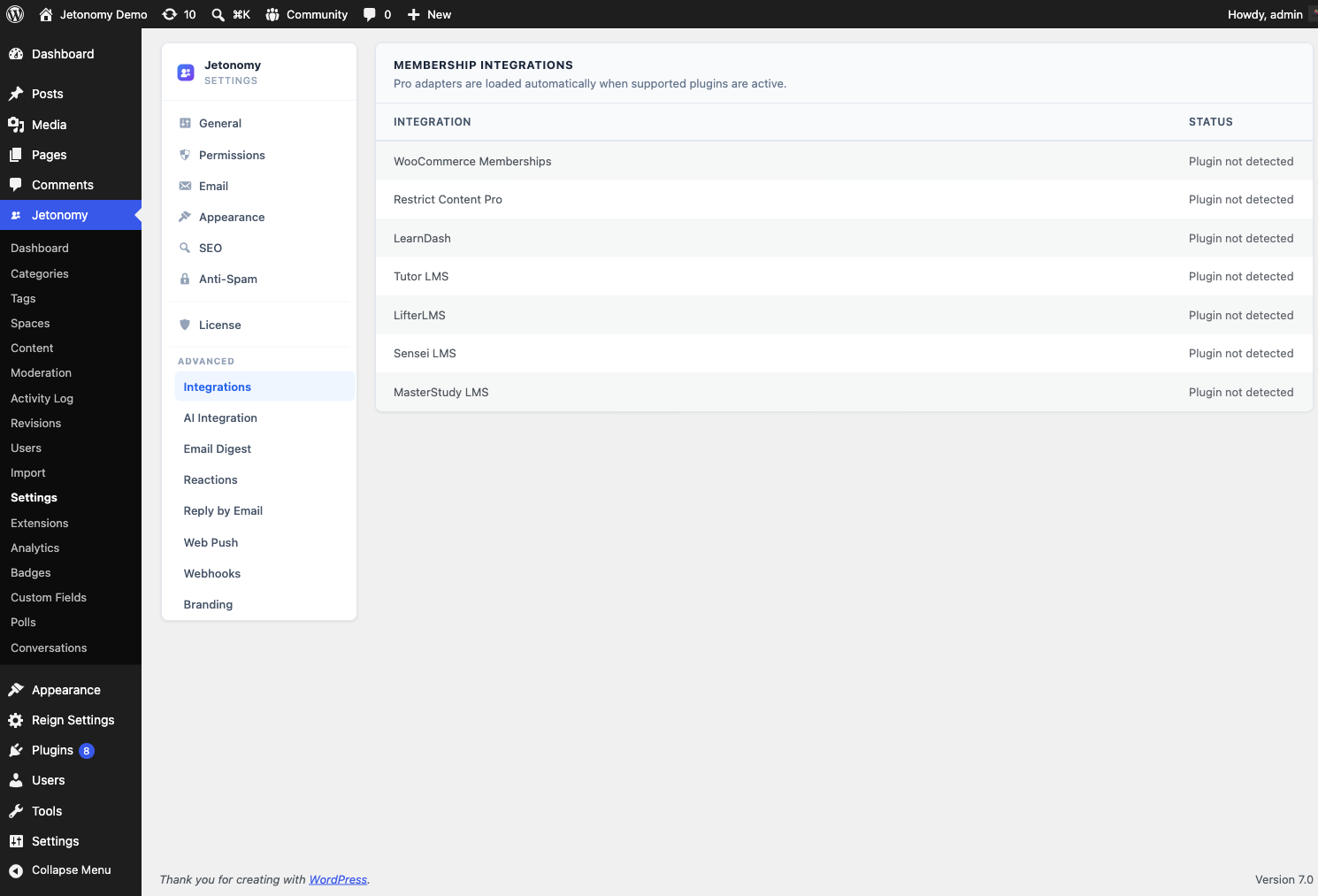Open the AI Integration settings tab
The image size is (1318, 896).
coord(264,417)
